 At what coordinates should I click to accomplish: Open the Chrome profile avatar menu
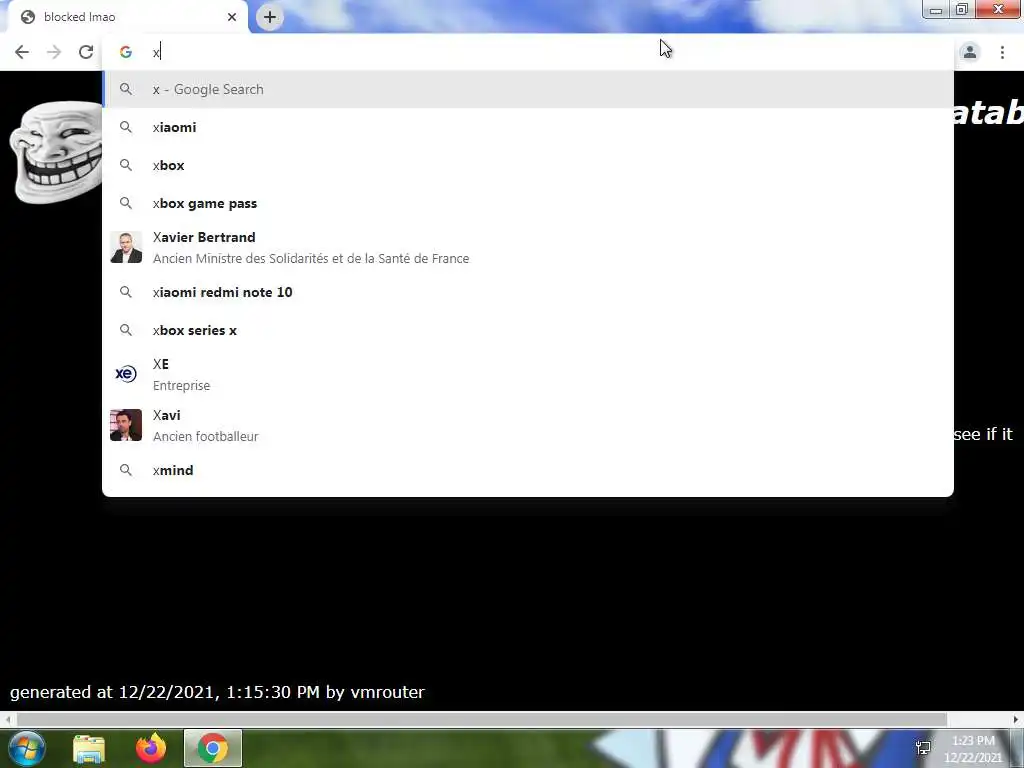pyautogui.click(x=970, y=52)
